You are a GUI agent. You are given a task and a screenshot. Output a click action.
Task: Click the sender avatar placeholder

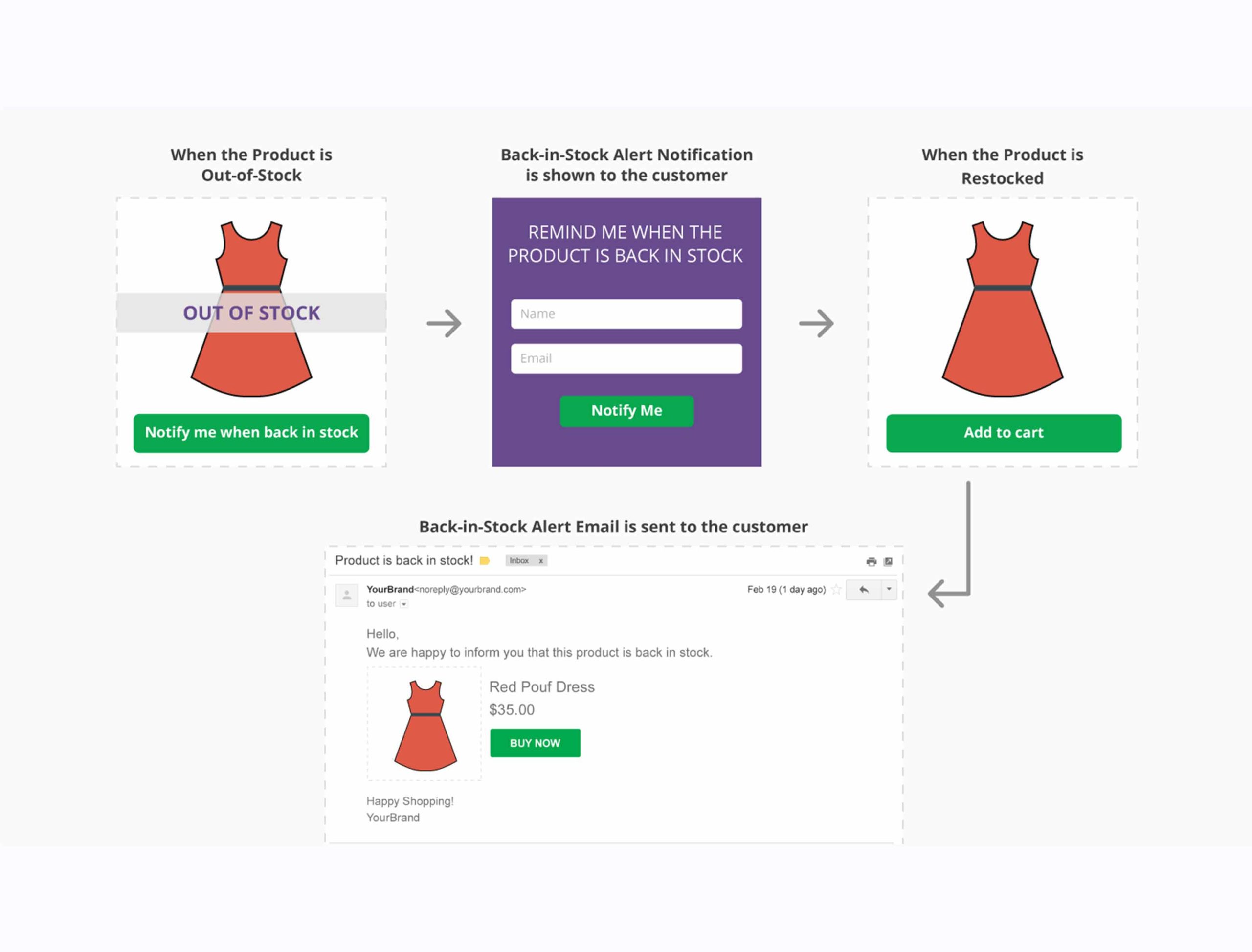tap(347, 595)
